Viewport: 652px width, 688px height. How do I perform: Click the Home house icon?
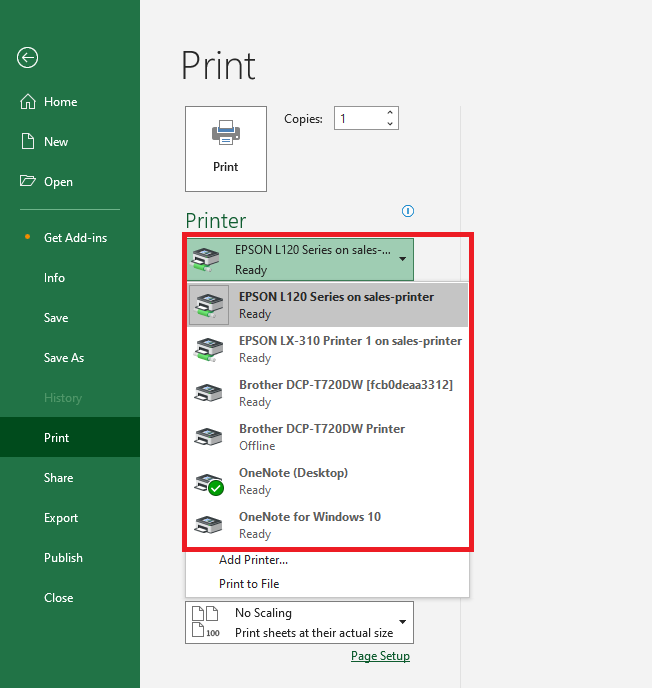[28, 101]
